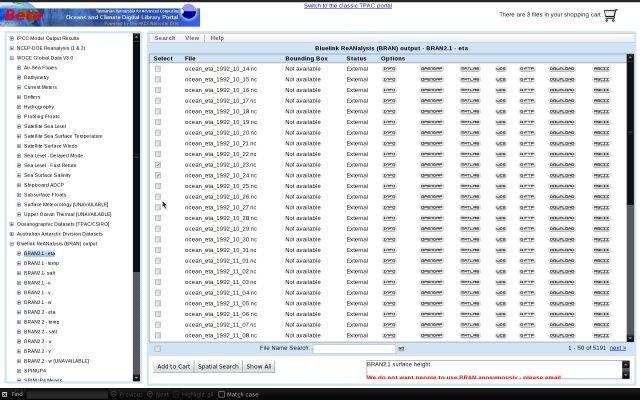Image resolution: width=640 pixels, height=400 pixels.
Task: Click the file list vertical scrollbar
Action: click(630, 198)
